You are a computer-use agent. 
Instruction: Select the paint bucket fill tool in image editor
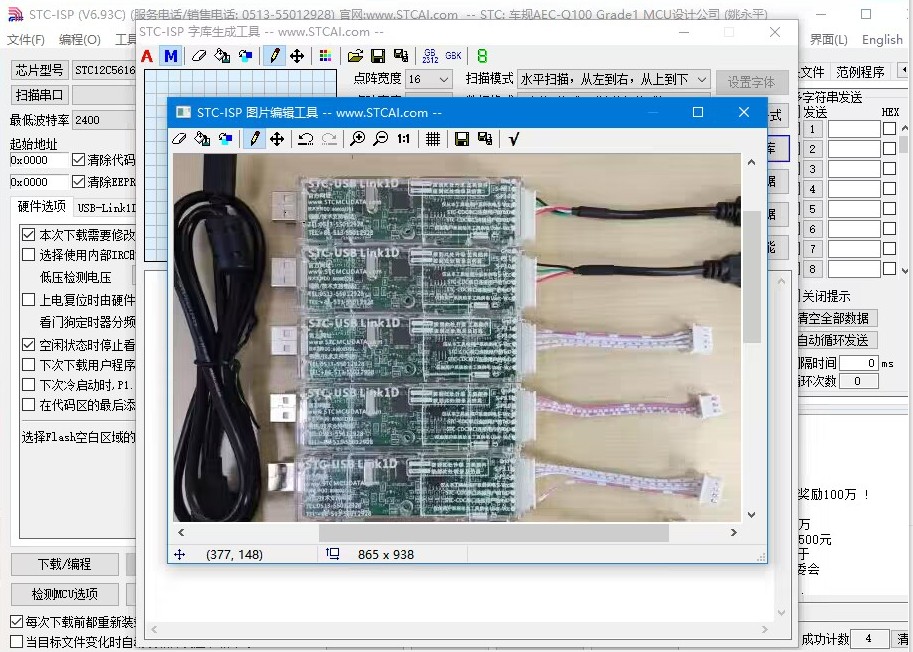pyautogui.click(x=202, y=139)
